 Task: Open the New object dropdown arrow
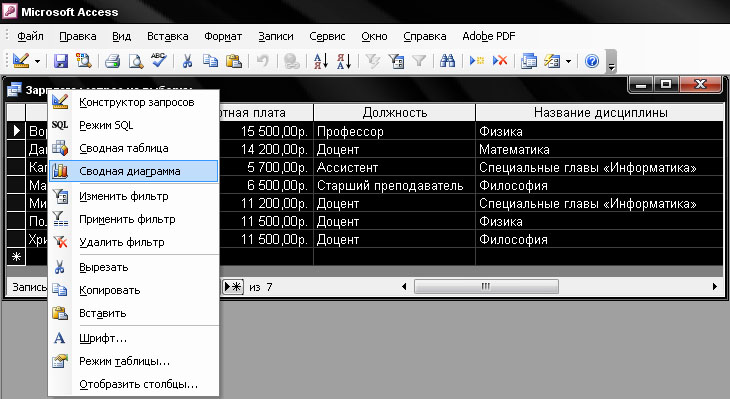568,61
